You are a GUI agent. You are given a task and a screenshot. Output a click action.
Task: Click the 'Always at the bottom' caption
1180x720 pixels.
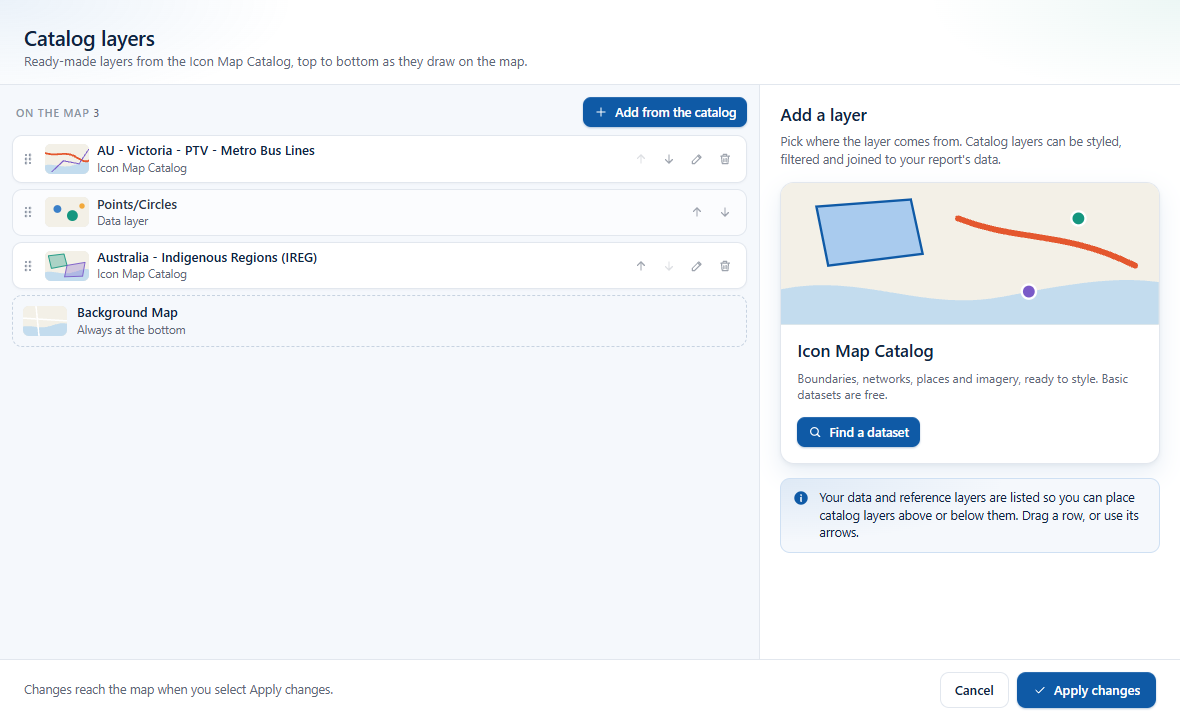tap(131, 330)
